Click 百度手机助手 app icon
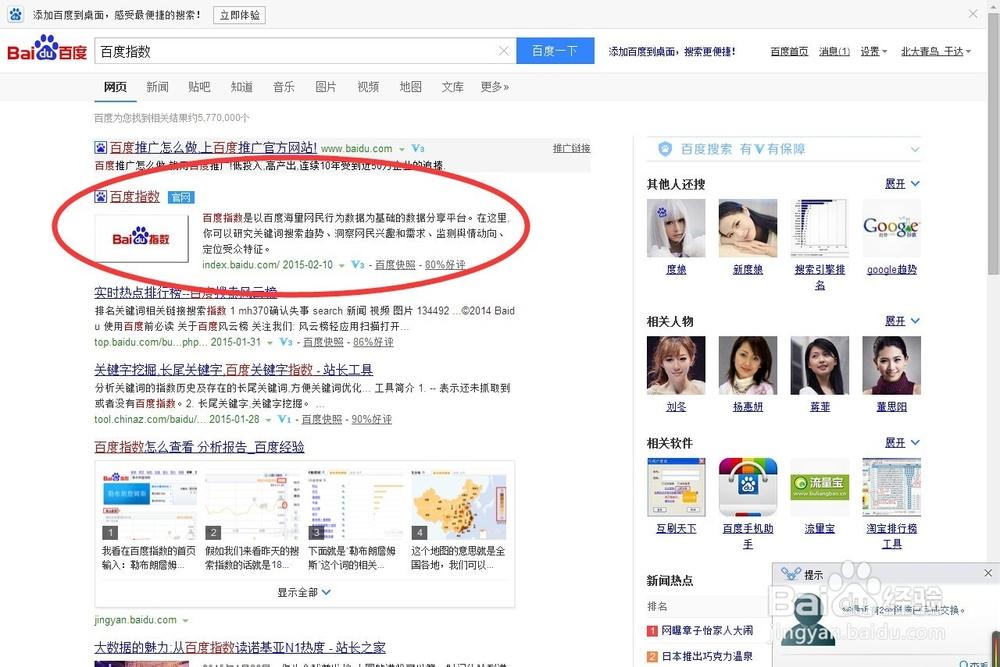 747,487
